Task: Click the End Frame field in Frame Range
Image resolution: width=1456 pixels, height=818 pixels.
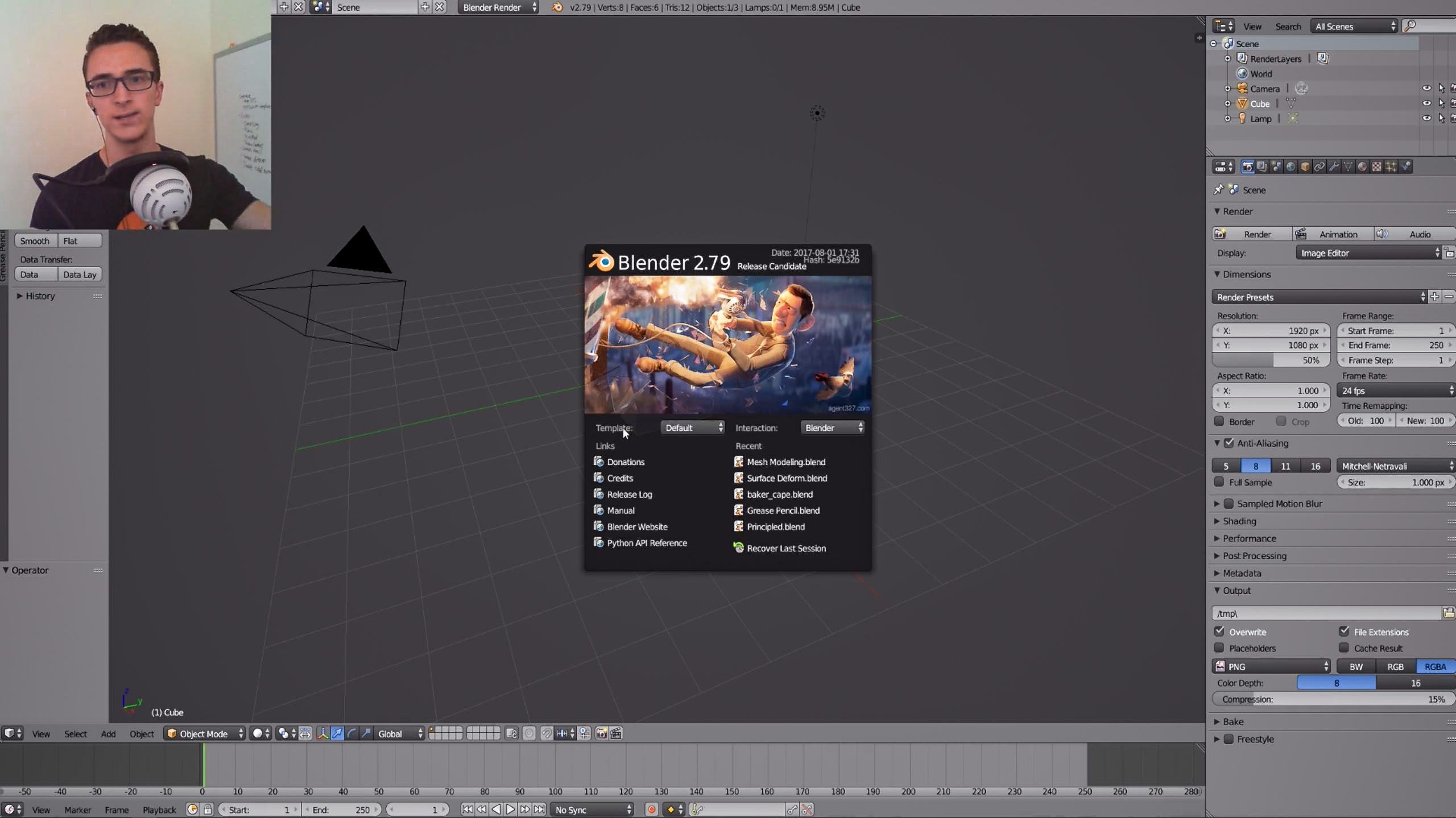Action: [x=1395, y=345]
